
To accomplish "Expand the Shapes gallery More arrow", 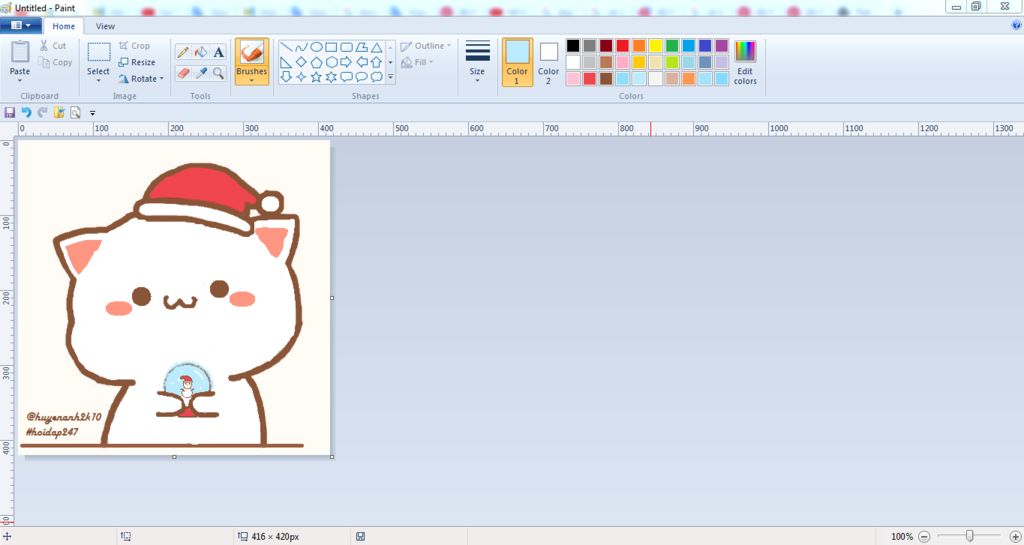I will tap(391, 77).
